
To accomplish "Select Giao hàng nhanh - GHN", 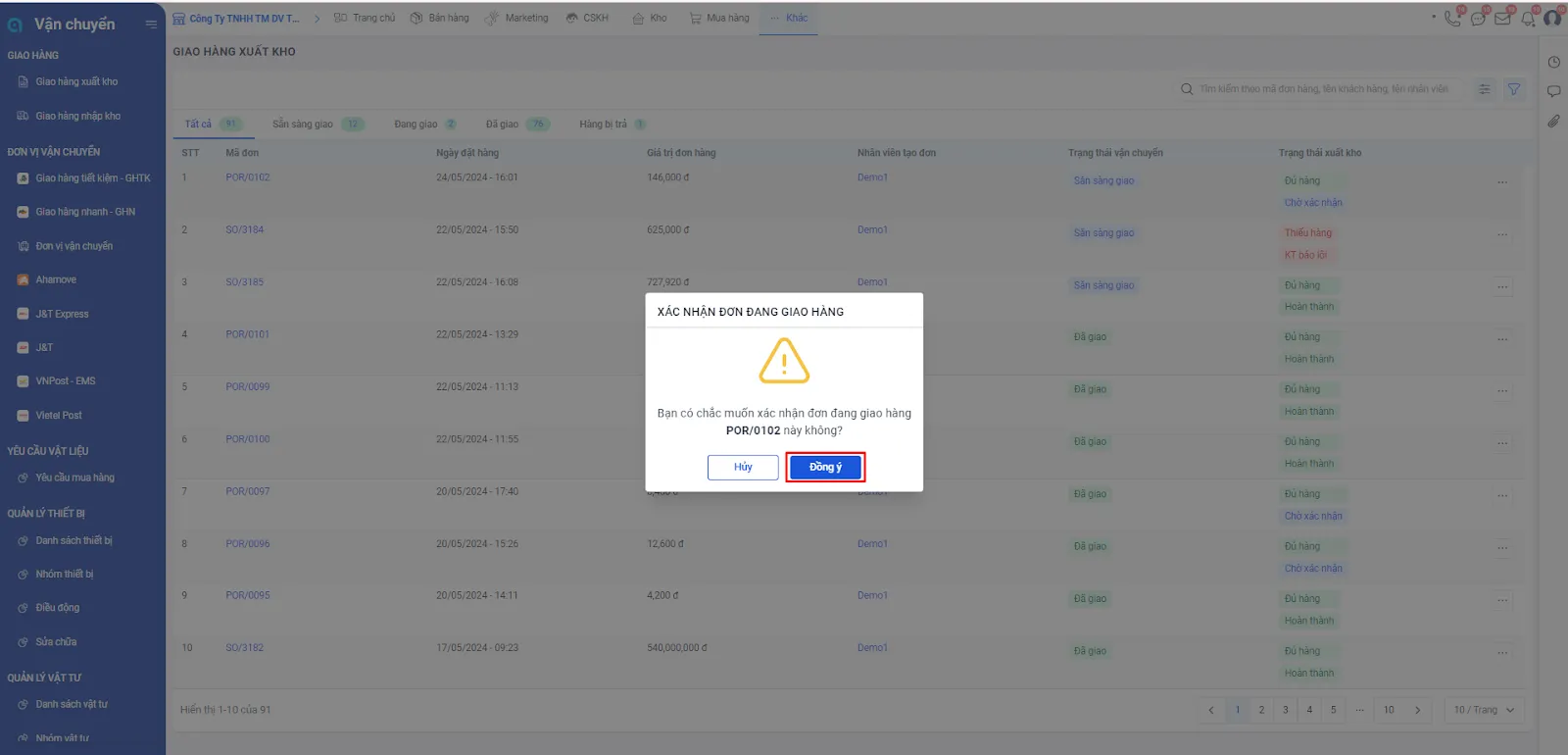I will point(85,212).
